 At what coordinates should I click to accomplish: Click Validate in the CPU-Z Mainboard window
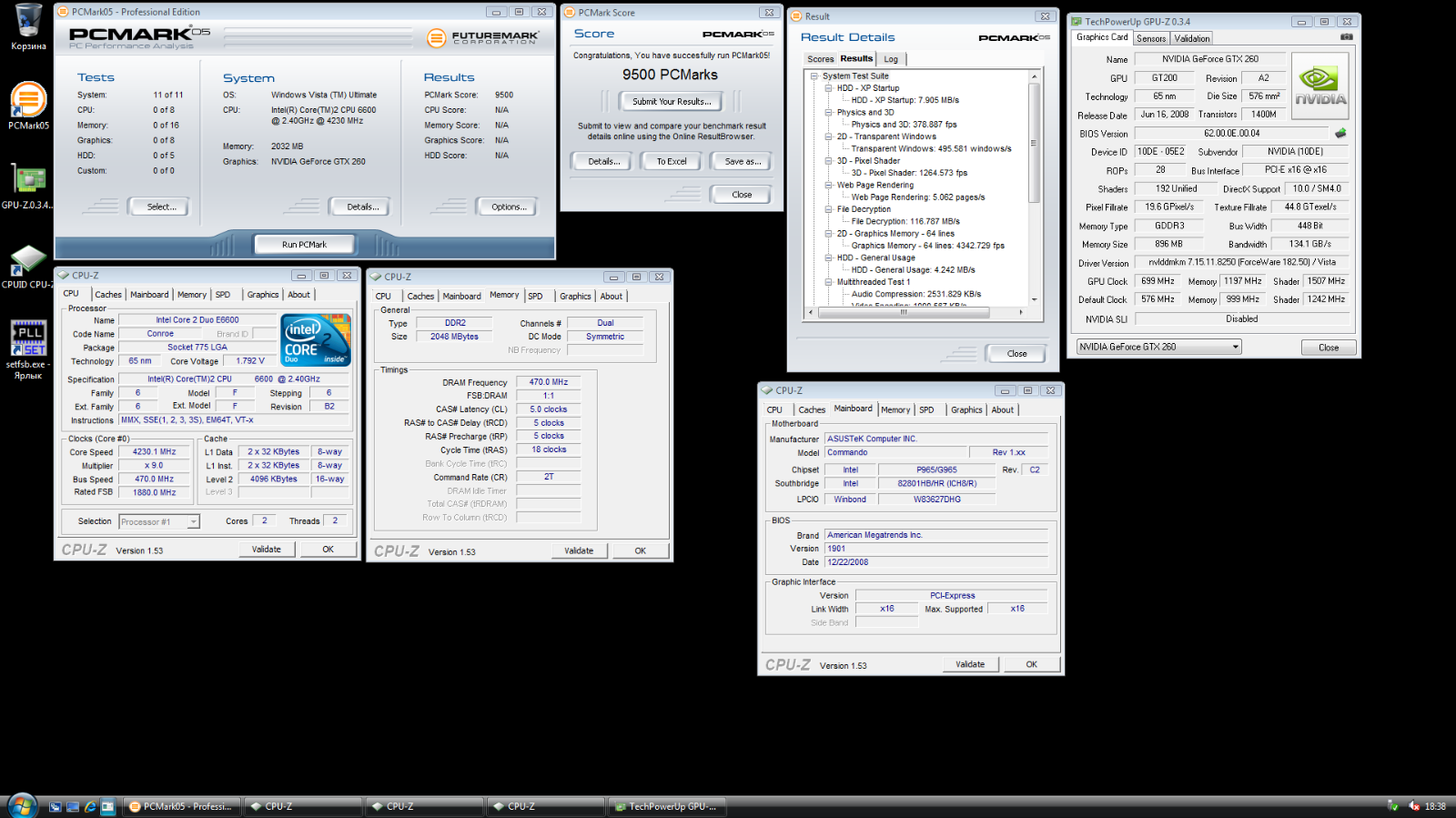coord(970,664)
